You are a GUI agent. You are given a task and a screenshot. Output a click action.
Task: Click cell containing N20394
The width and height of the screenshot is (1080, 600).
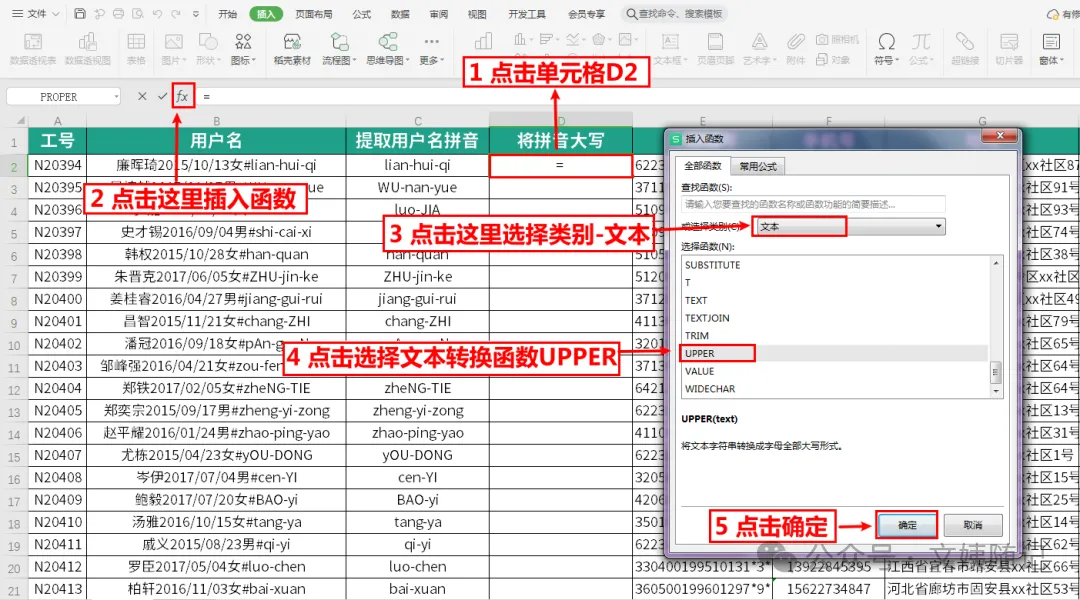tap(57, 165)
